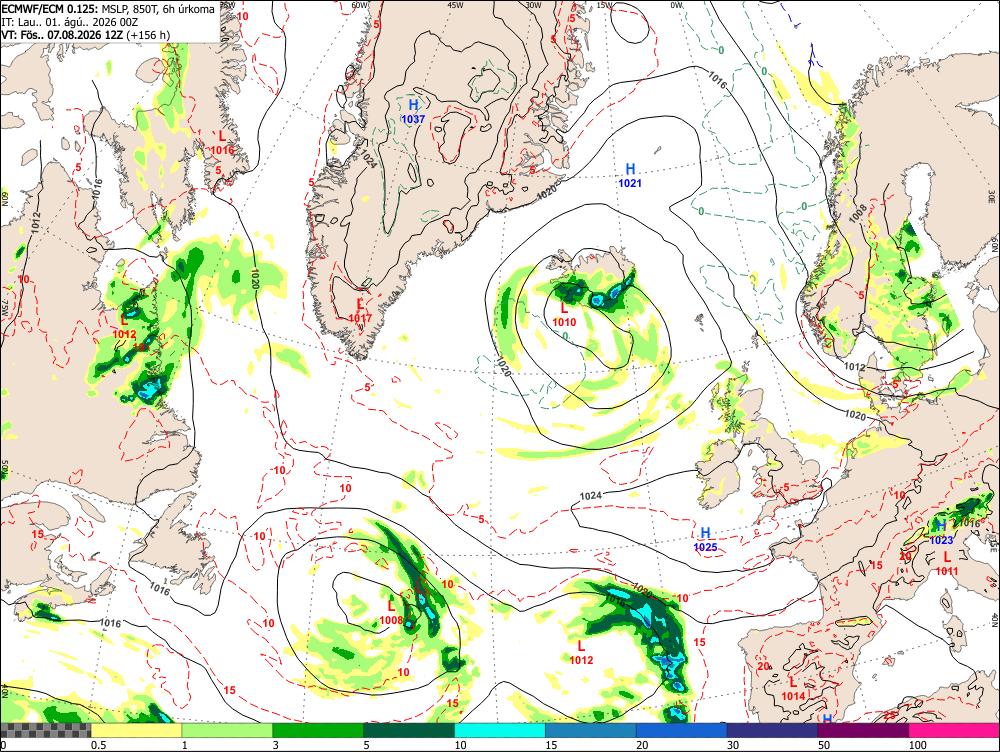Pick the teal-blue 15–20 precipitation swatch
The width and height of the screenshot is (1000, 752).
(x=591, y=730)
